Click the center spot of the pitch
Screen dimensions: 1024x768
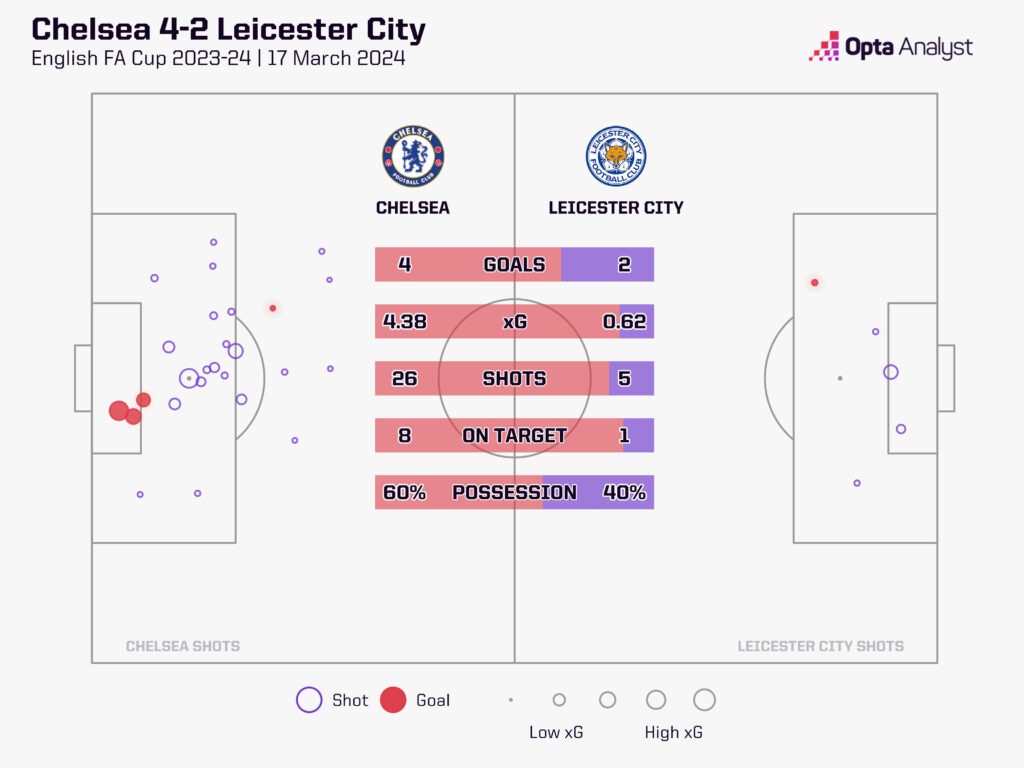click(x=515, y=378)
